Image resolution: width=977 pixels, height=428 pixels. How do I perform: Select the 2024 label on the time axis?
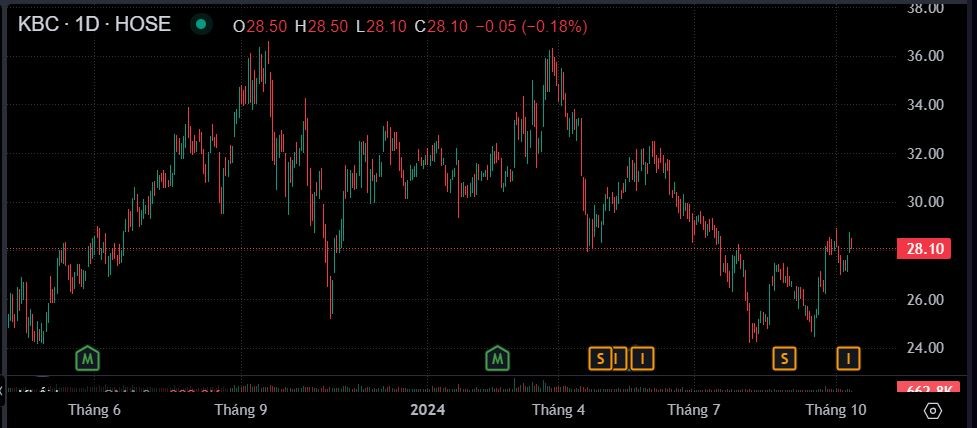pos(427,410)
